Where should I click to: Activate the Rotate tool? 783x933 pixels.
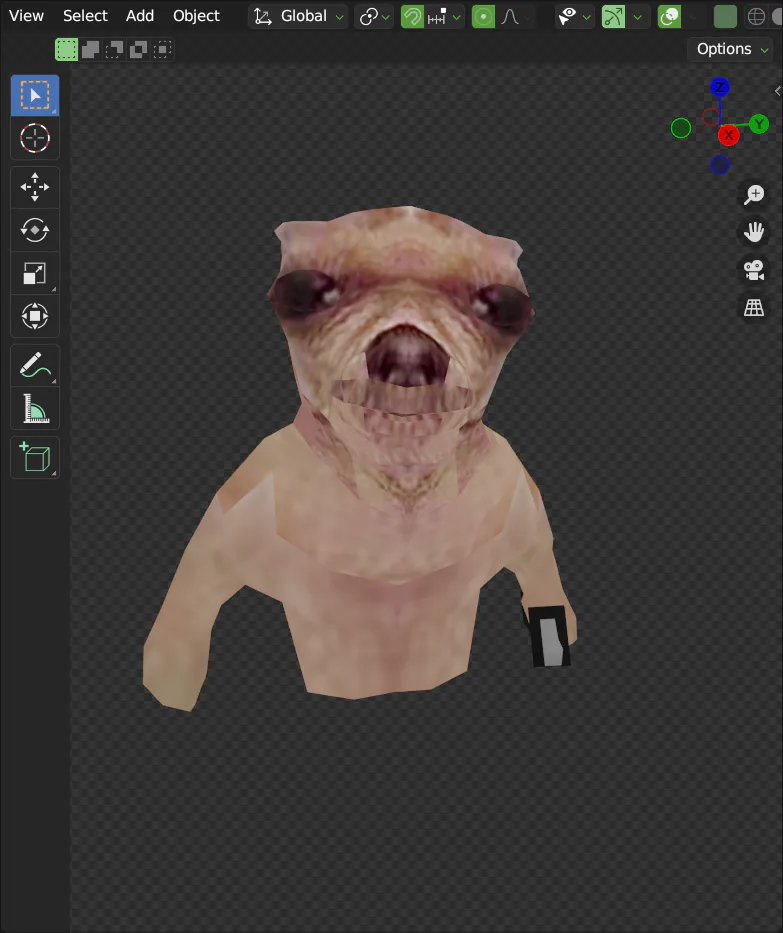[35, 230]
